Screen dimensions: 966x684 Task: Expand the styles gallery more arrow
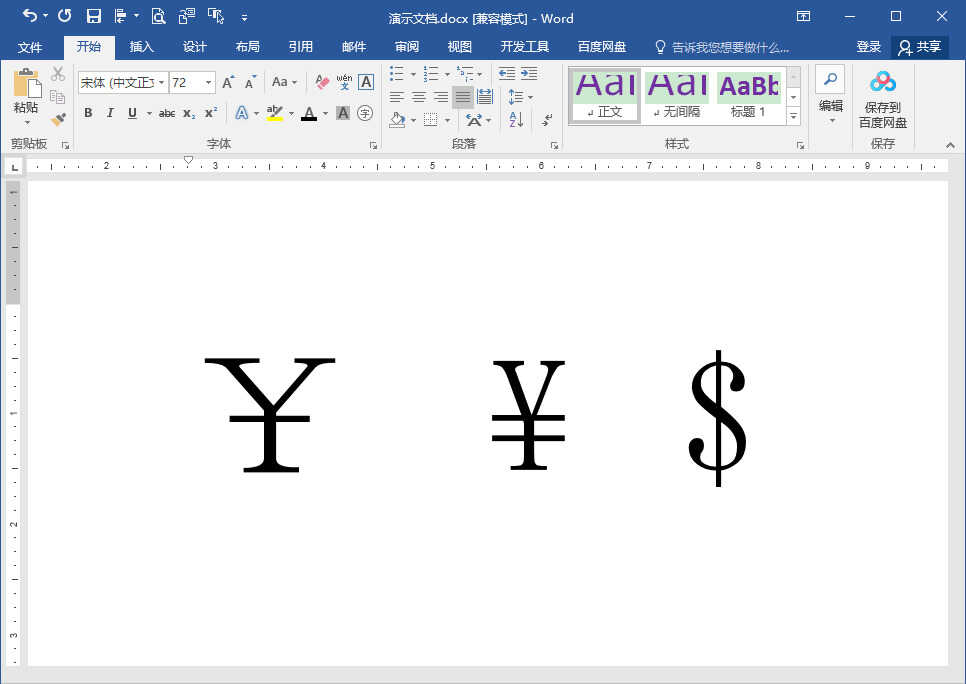coord(794,116)
